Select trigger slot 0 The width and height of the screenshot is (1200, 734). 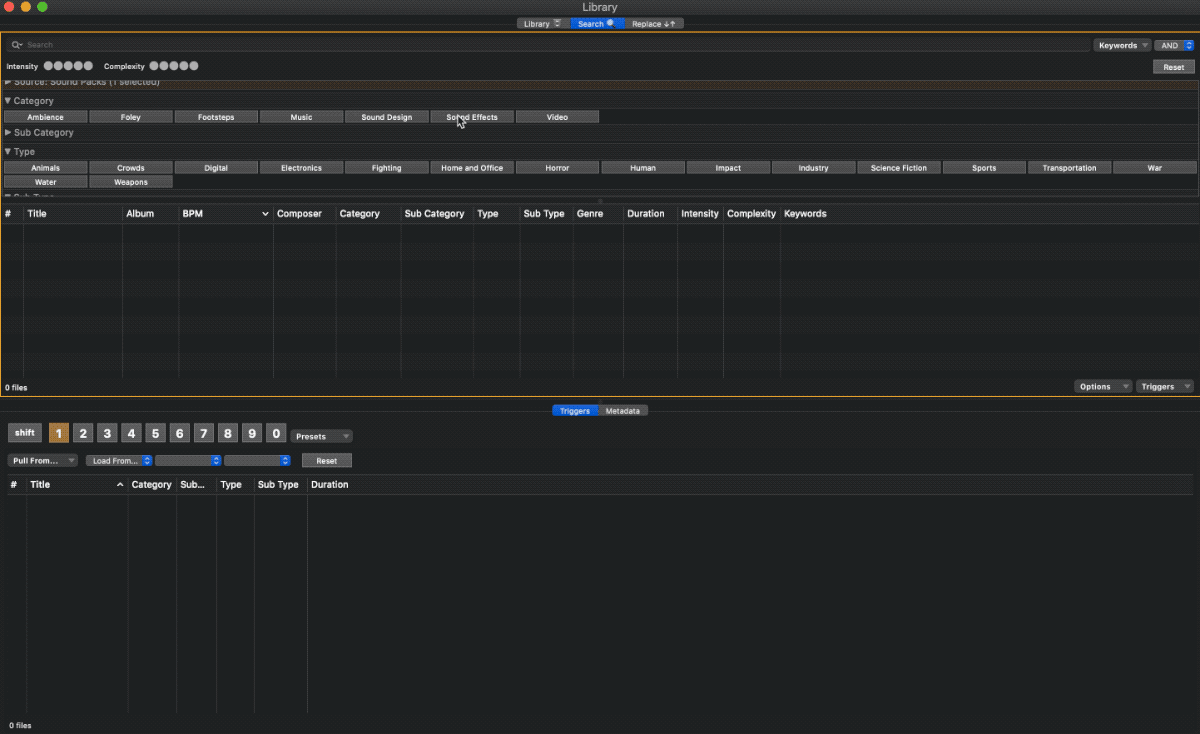tap(276, 433)
